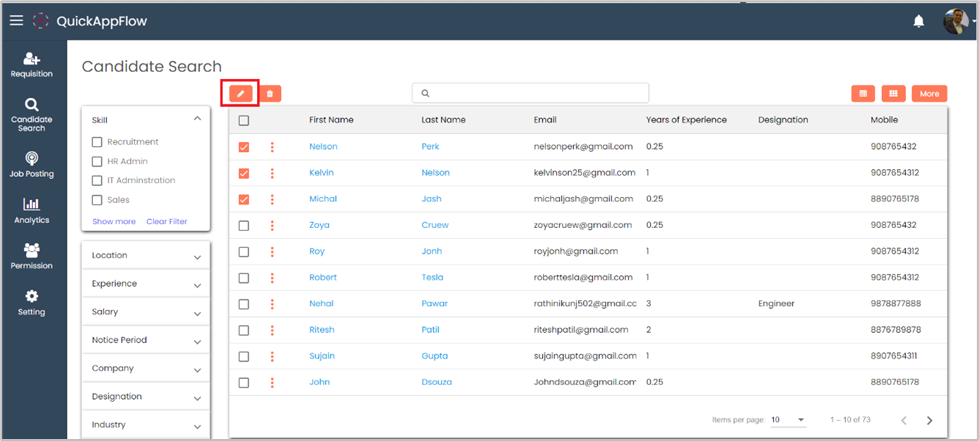Click the Clear Filter link

pyautogui.click(x=166, y=221)
